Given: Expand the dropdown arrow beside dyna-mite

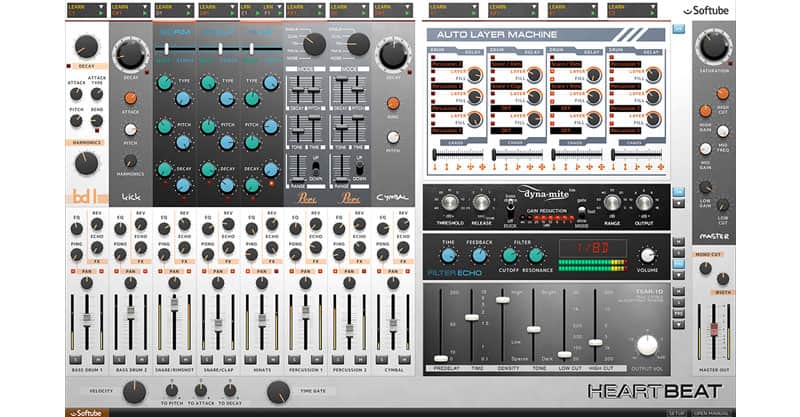Looking at the screenshot, I should 679,204.
